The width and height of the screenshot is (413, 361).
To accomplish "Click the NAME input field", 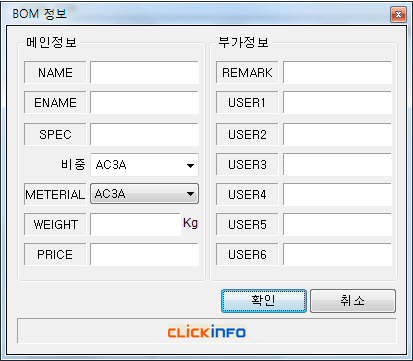I will [x=144, y=72].
